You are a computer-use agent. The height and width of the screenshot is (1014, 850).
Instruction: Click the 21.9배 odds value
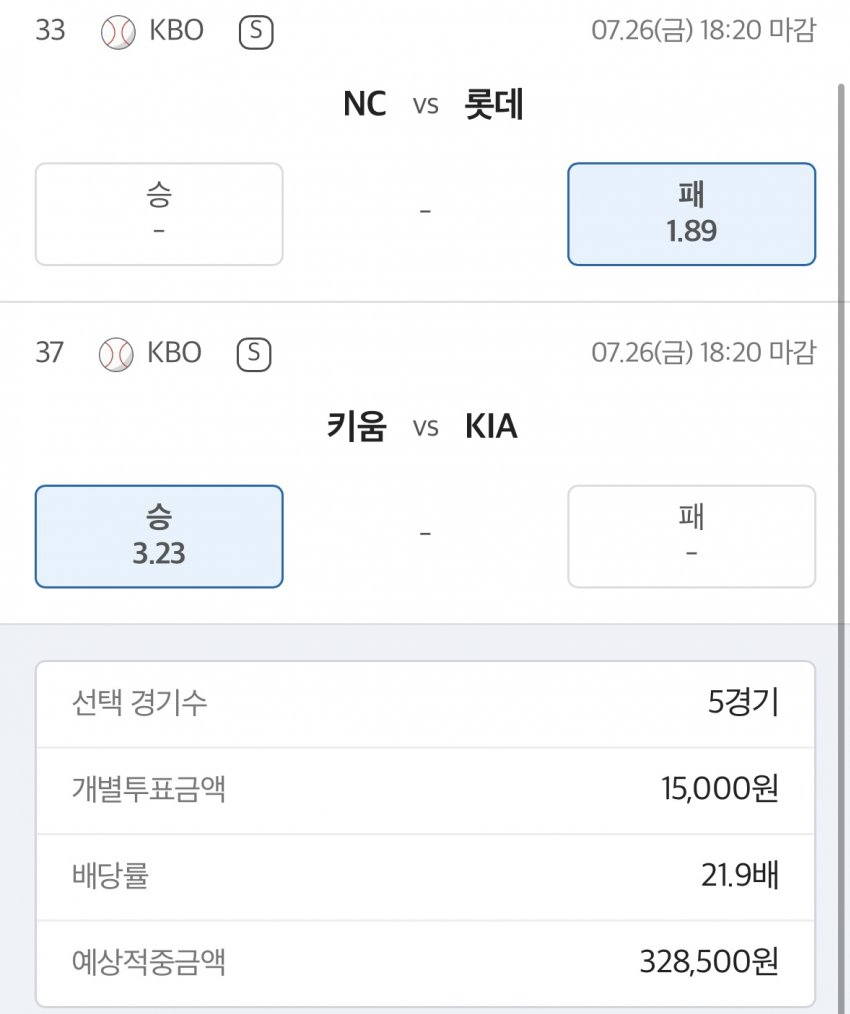[x=739, y=877]
